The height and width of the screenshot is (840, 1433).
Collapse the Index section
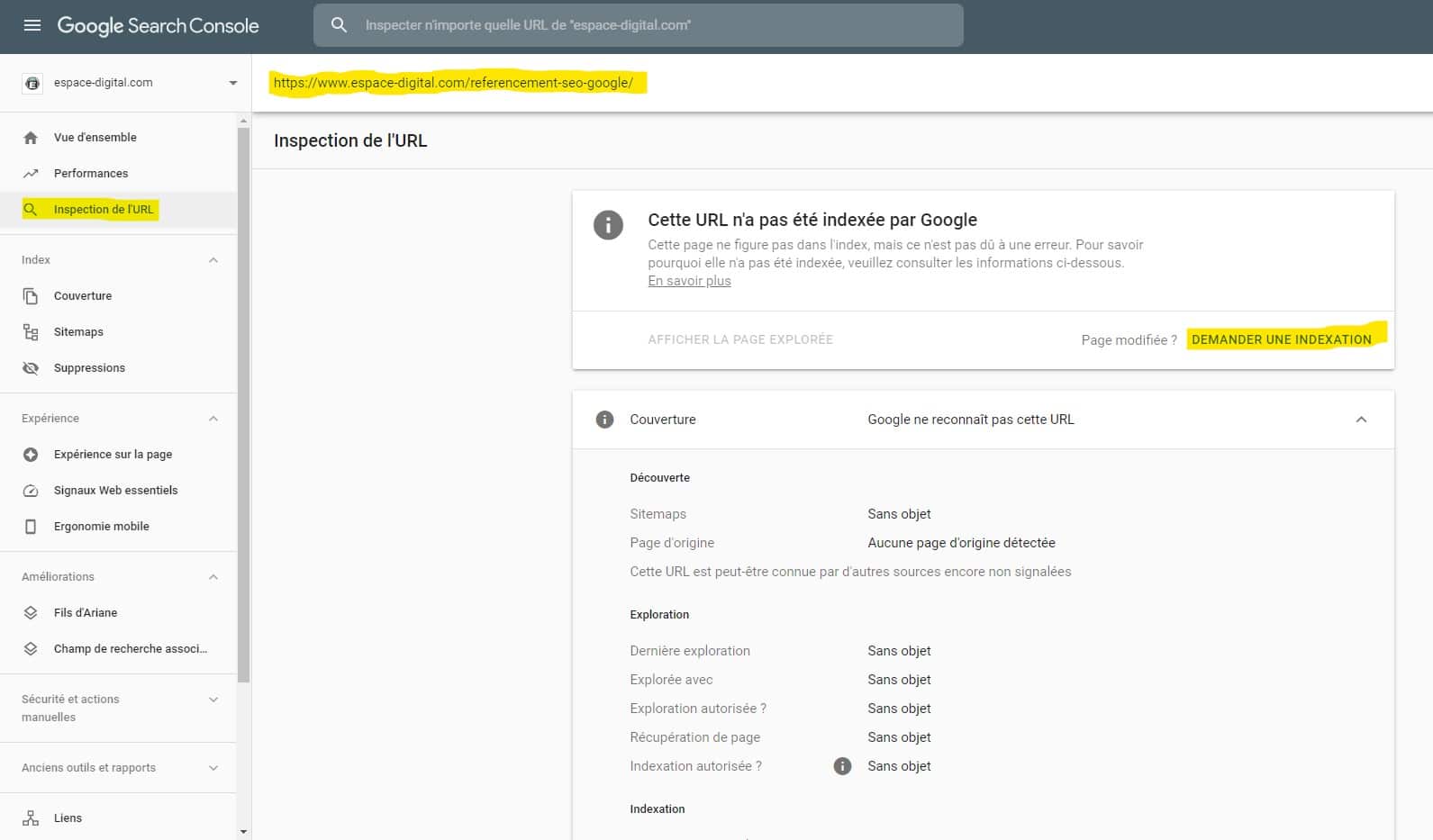click(x=213, y=260)
